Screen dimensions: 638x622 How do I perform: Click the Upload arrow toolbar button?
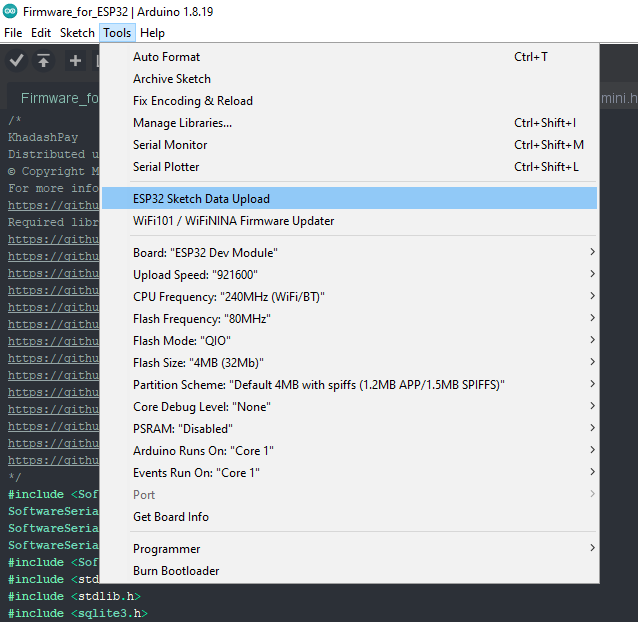(44, 61)
